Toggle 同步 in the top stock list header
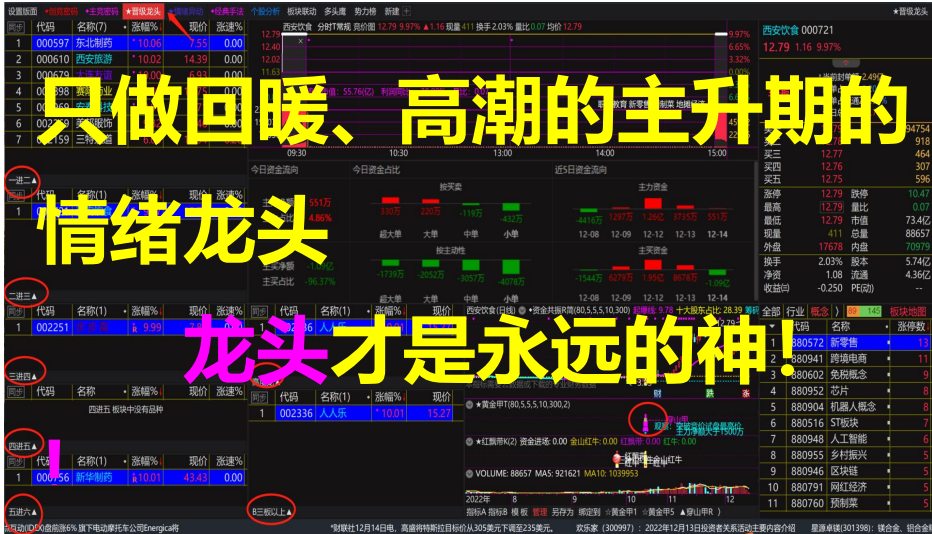Screen dimensions: 932x534 coord(16,27)
